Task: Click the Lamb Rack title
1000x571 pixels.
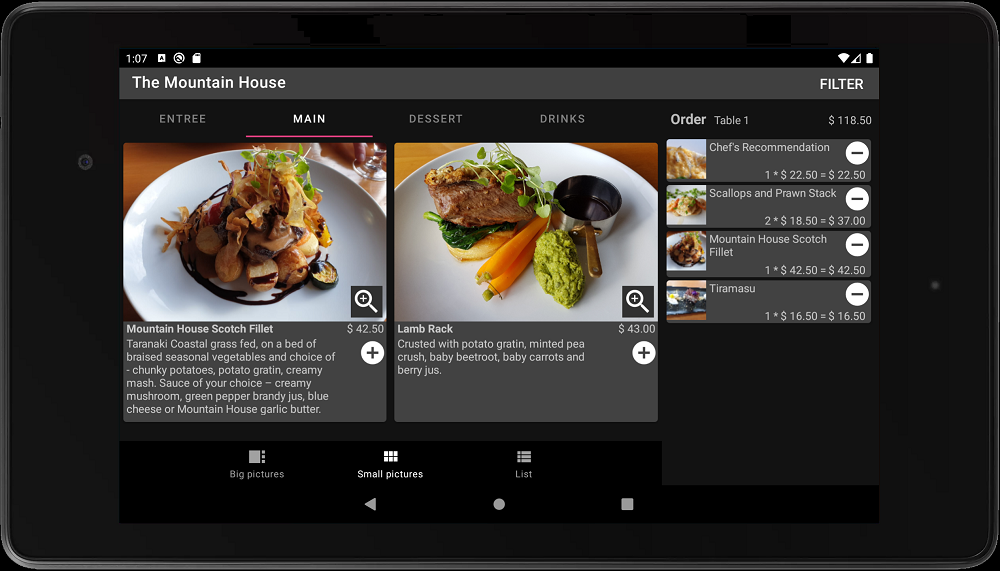Action: [x=425, y=329]
